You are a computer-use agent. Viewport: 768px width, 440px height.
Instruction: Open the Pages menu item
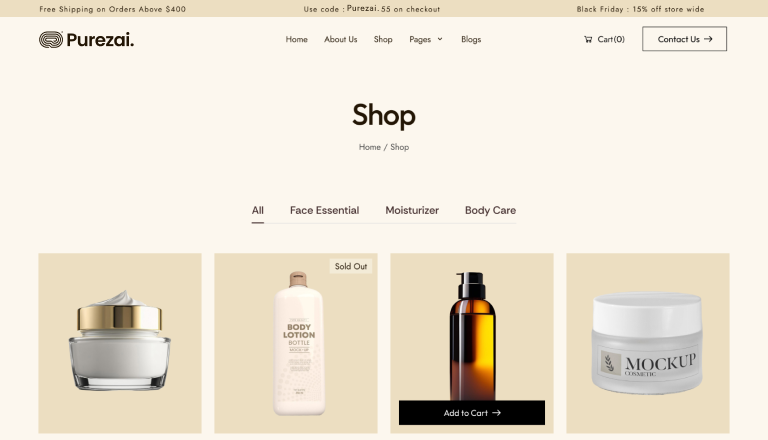(420, 39)
